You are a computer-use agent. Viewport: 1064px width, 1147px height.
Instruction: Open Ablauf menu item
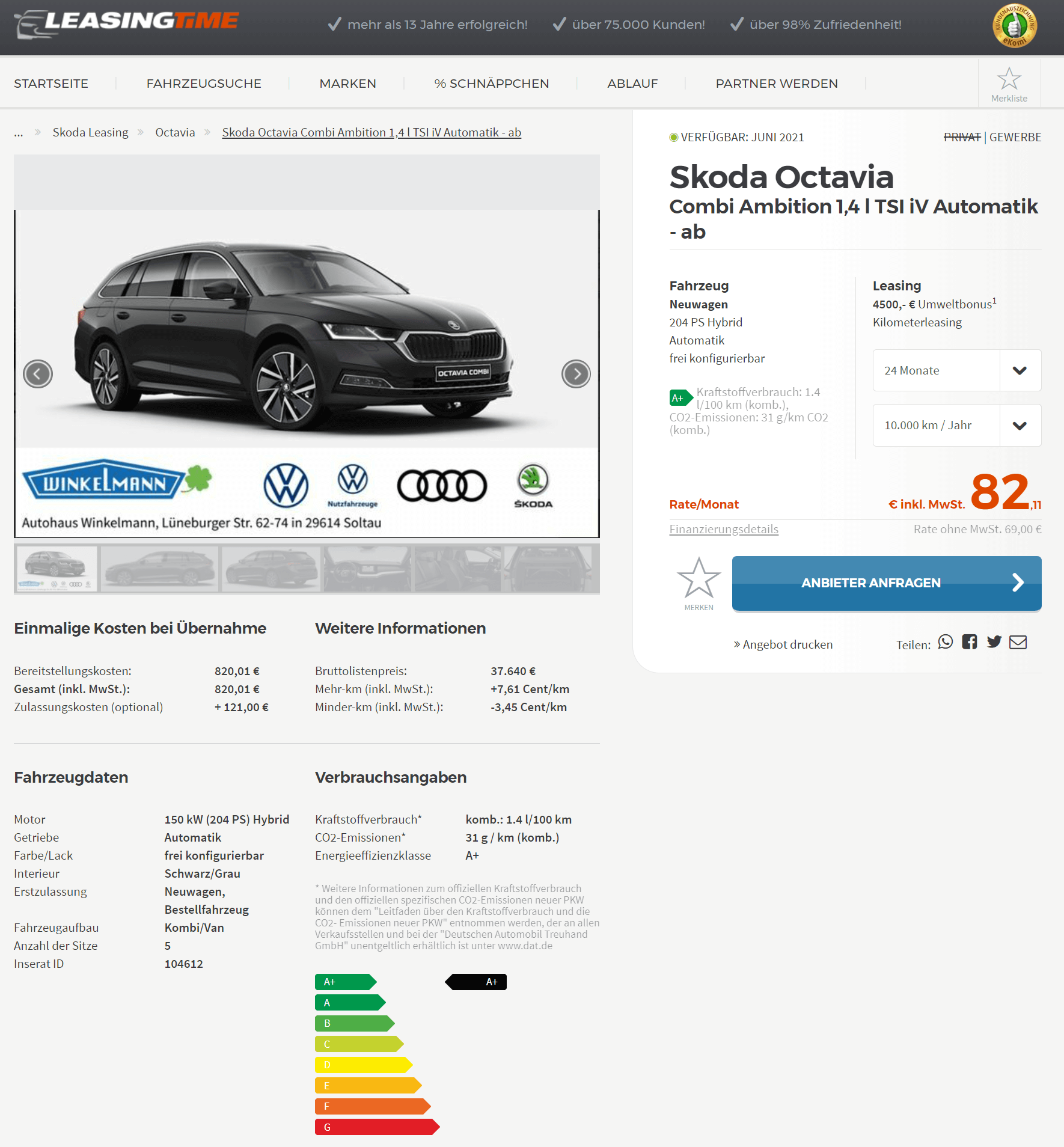(632, 84)
